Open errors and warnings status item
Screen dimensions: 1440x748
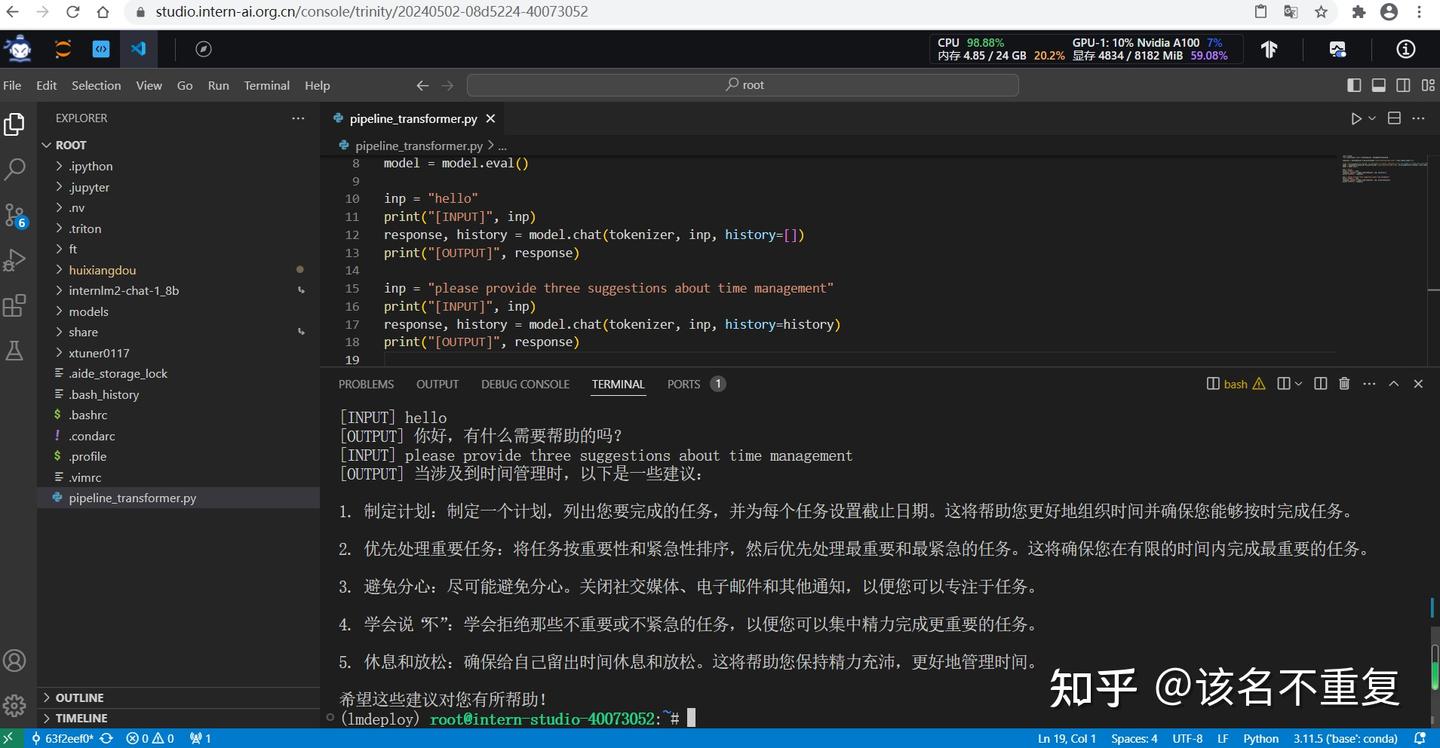(150, 739)
